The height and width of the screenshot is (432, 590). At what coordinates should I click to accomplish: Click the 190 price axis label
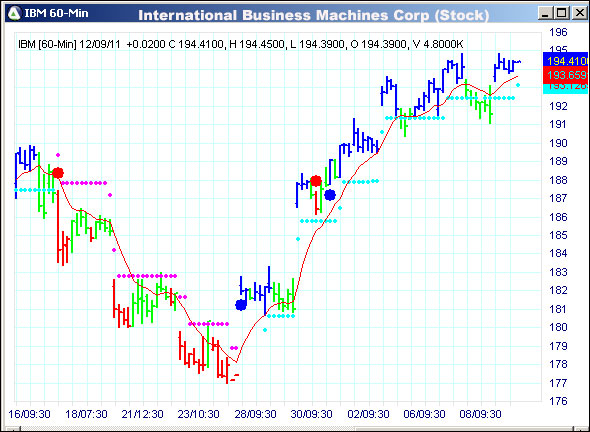(x=558, y=143)
